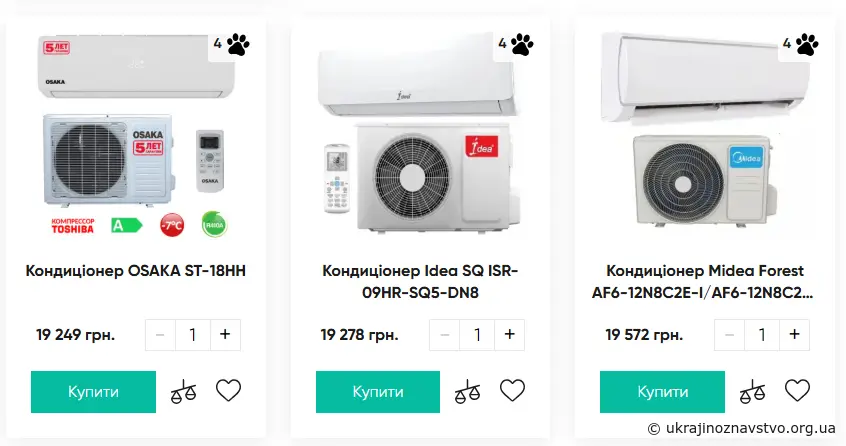Open Кондиціонер Midea Forest product title
Viewport: 846px width, 446px height.
(705, 282)
